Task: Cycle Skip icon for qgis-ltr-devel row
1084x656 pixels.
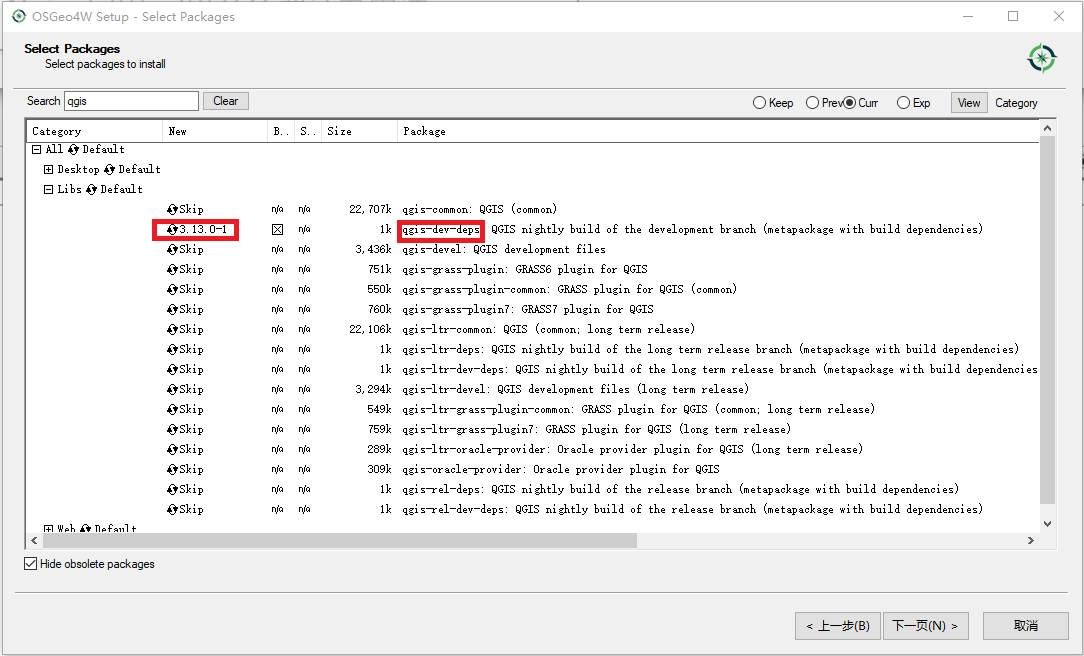Action: click(172, 390)
